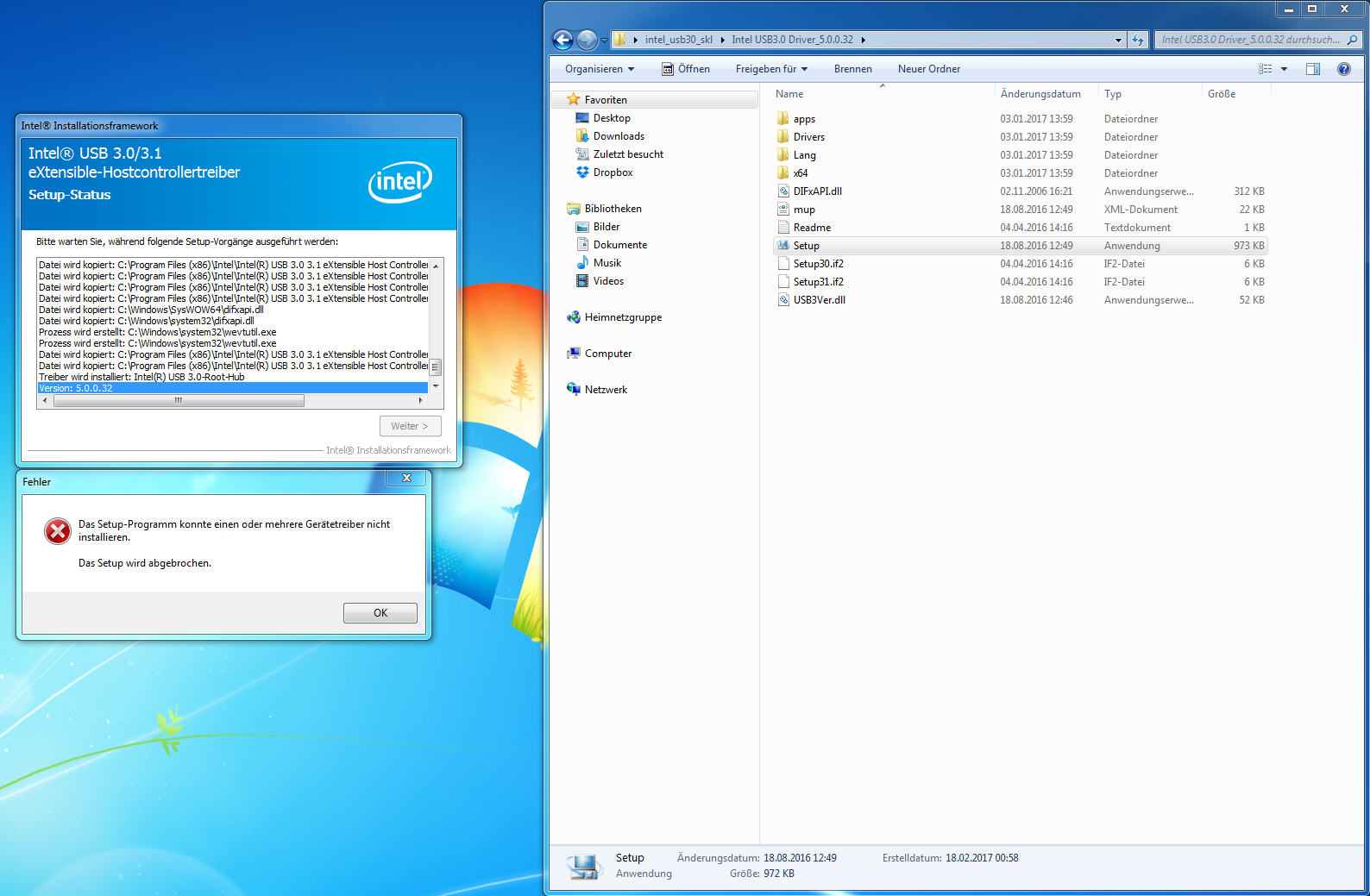Click the search magnifier icon in Explorer
The width and height of the screenshot is (1370, 896).
tap(1352, 40)
